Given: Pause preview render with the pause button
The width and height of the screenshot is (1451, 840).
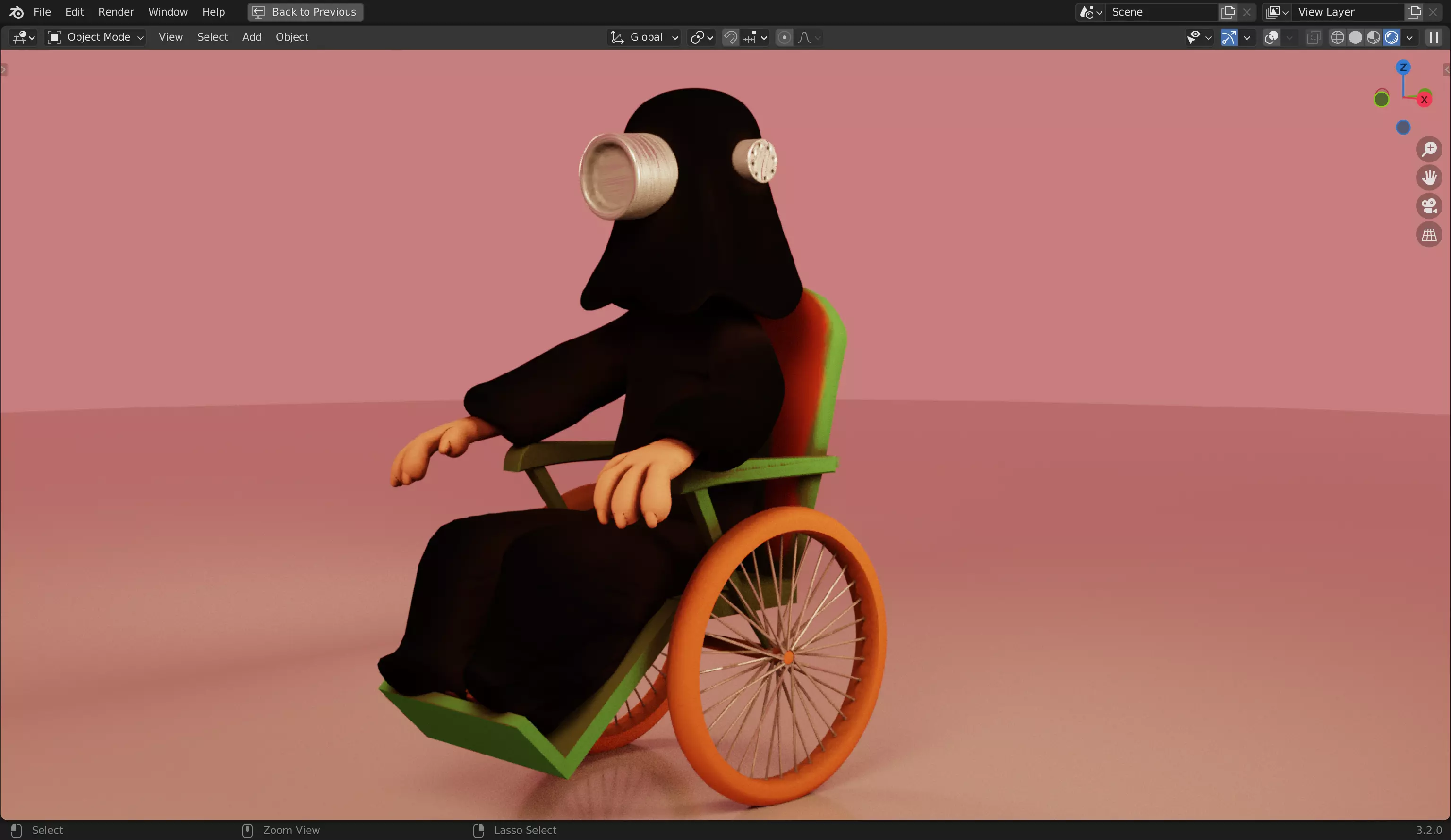Looking at the screenshot, I should tap(1434, 37).
